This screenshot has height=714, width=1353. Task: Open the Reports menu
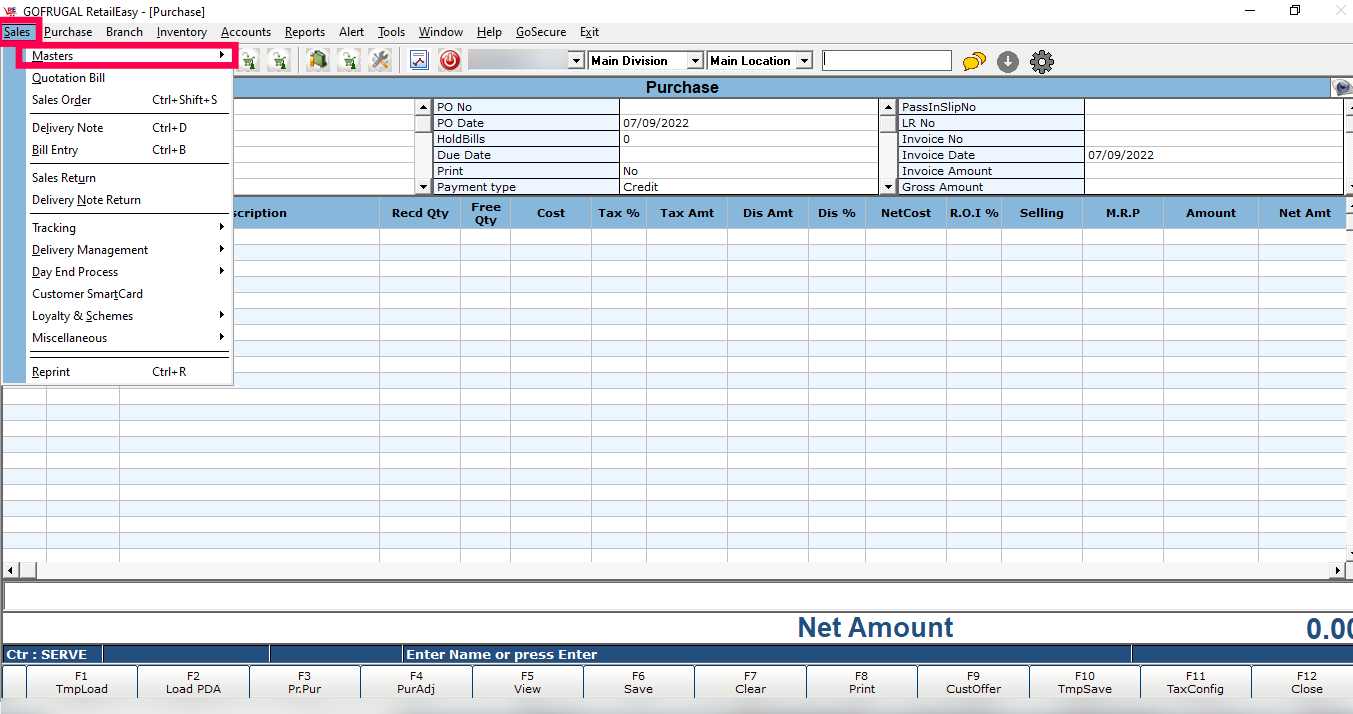[304, 32]
